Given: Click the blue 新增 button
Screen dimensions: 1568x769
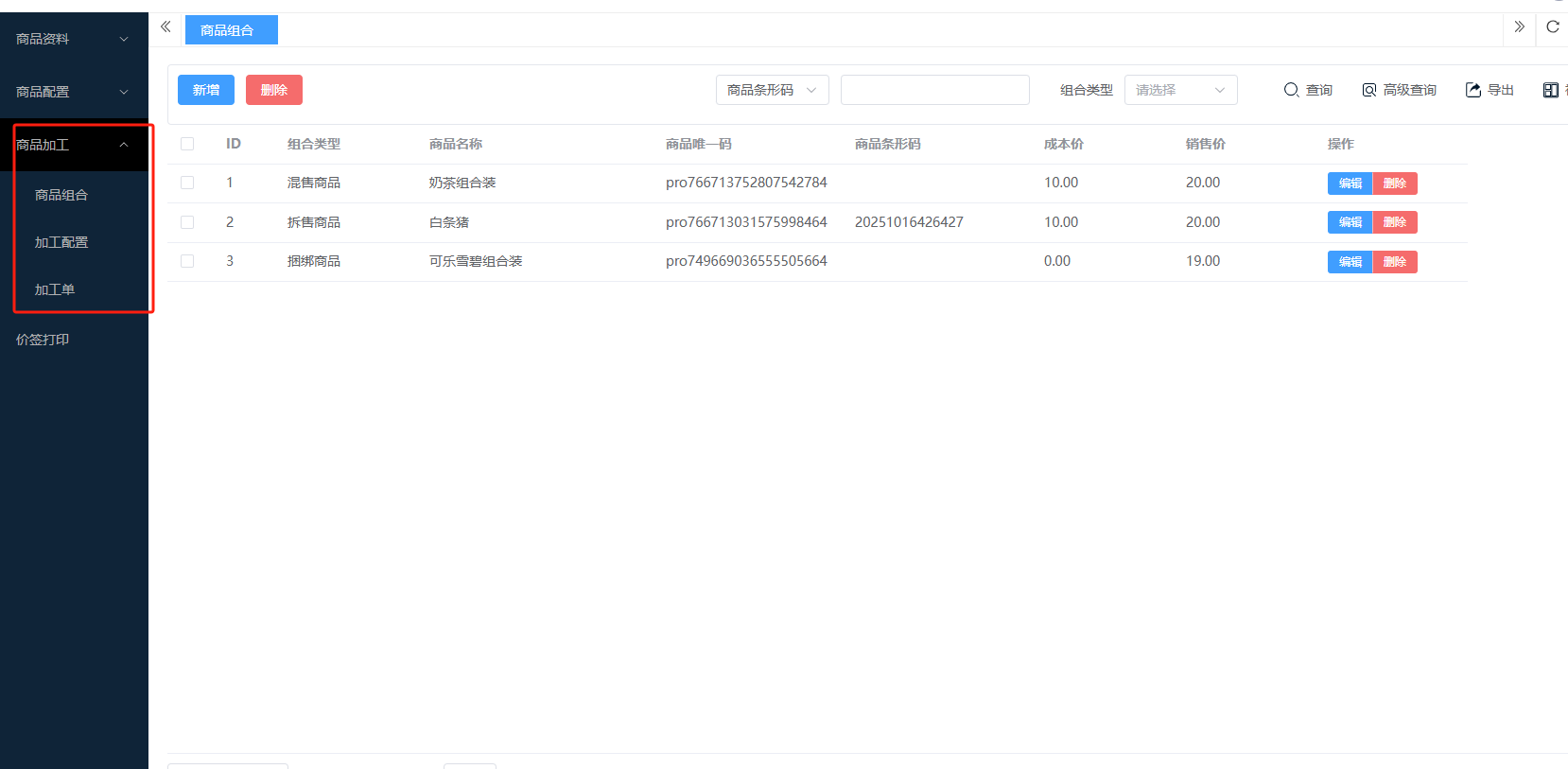Looking at the screenshot, I should (206, 90).
